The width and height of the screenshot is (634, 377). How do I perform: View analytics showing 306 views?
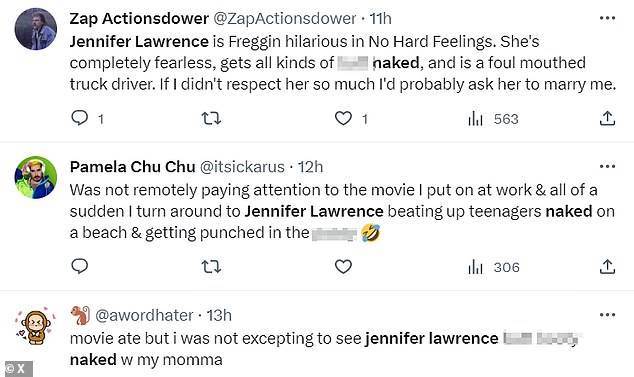(x=493, y=267)
